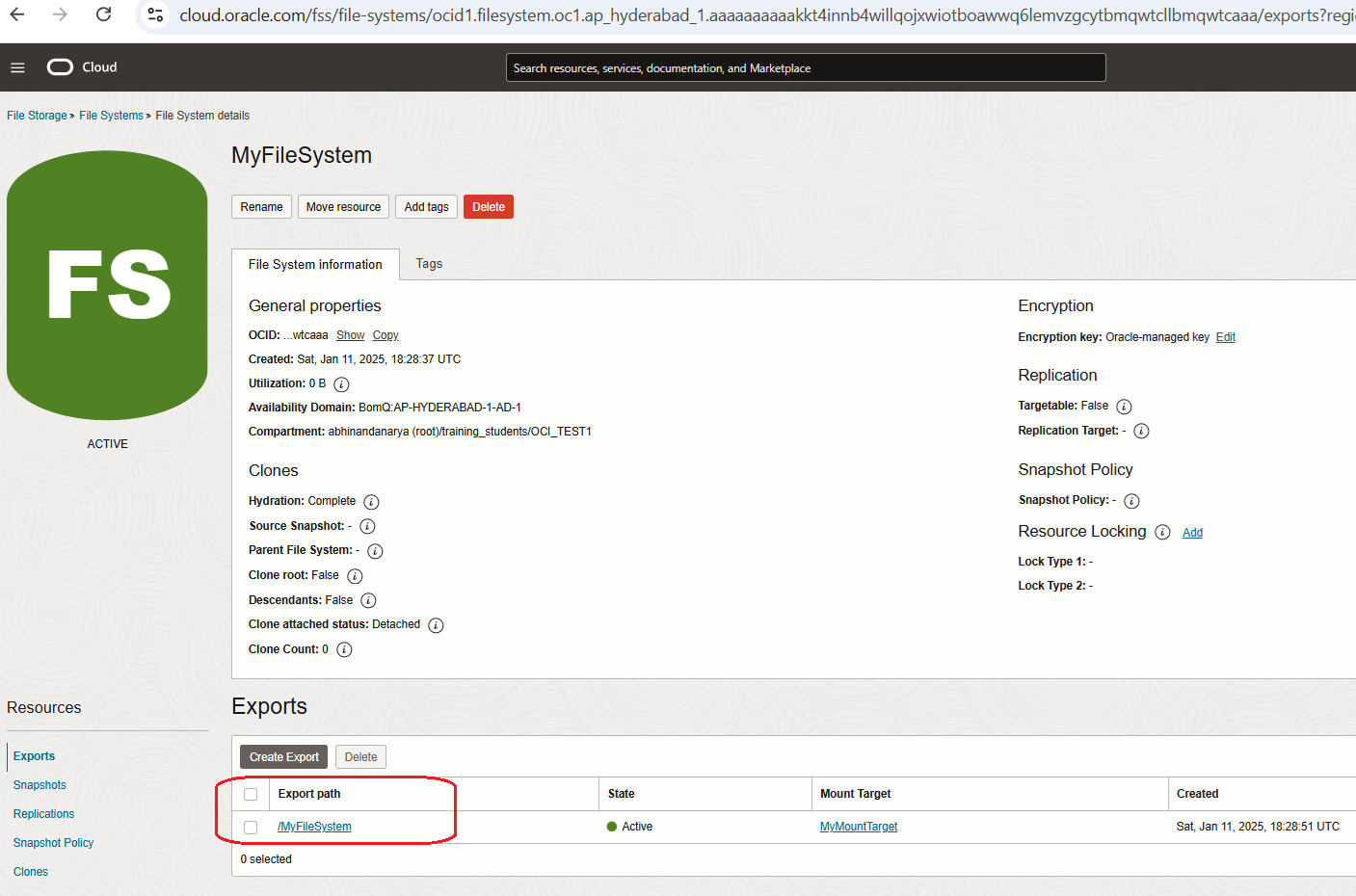Open the hamburger navigation menu
Image resolution: width=1356 pixels, height=896 pixels.
pyautogui.click(x=17, y=67)
